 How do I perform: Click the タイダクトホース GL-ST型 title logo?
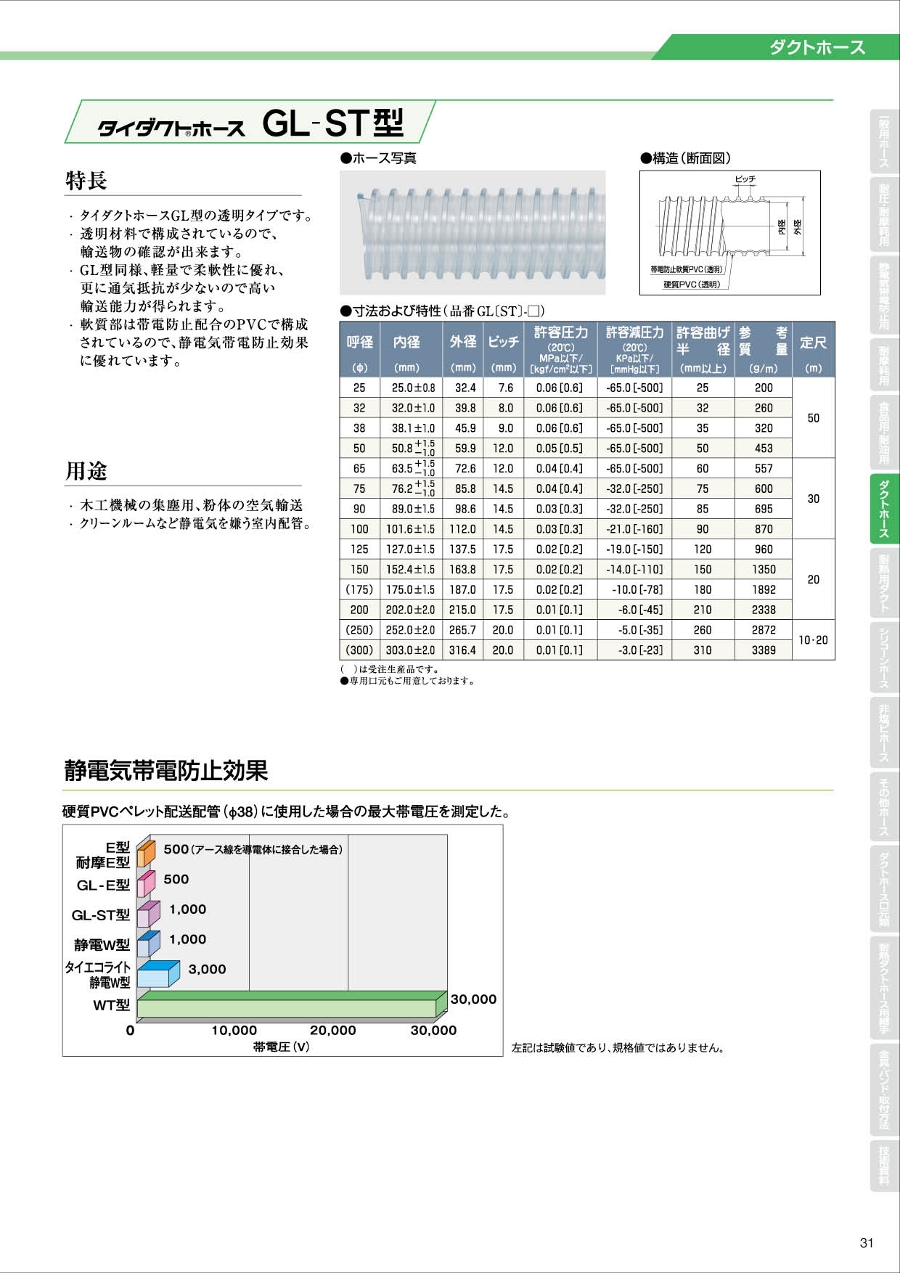pos(250,123)
